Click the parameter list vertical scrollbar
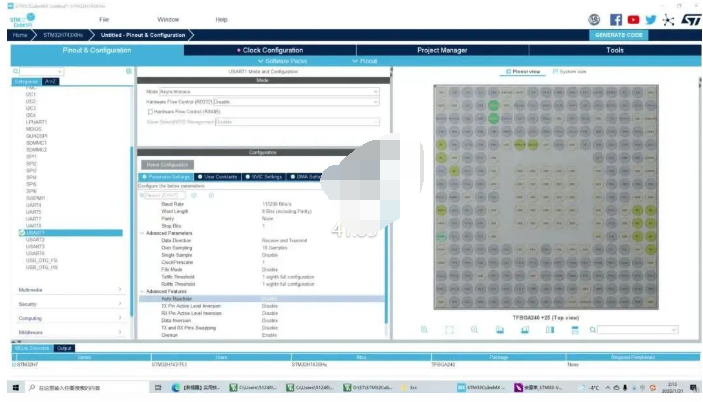Image resolution: width=703 pixels, height=402 pixels. [386, 274]
